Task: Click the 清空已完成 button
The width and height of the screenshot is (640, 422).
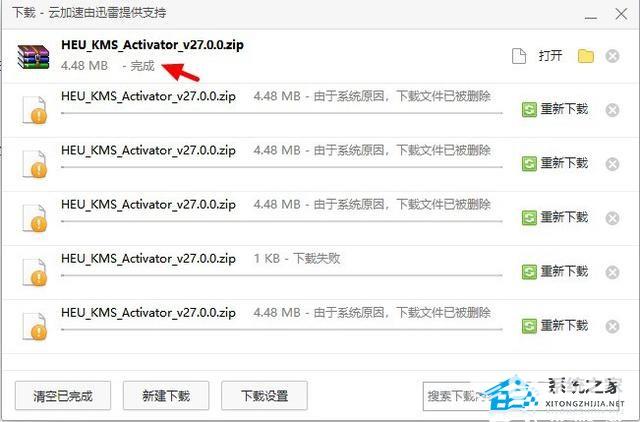Action: point(63,395)
